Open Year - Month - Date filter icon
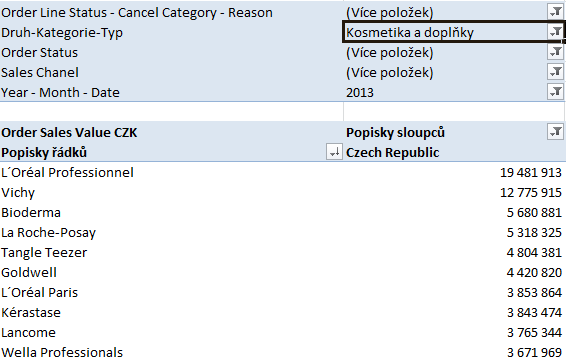The width and height of the screenshot is (566, 363). point(555,92)
